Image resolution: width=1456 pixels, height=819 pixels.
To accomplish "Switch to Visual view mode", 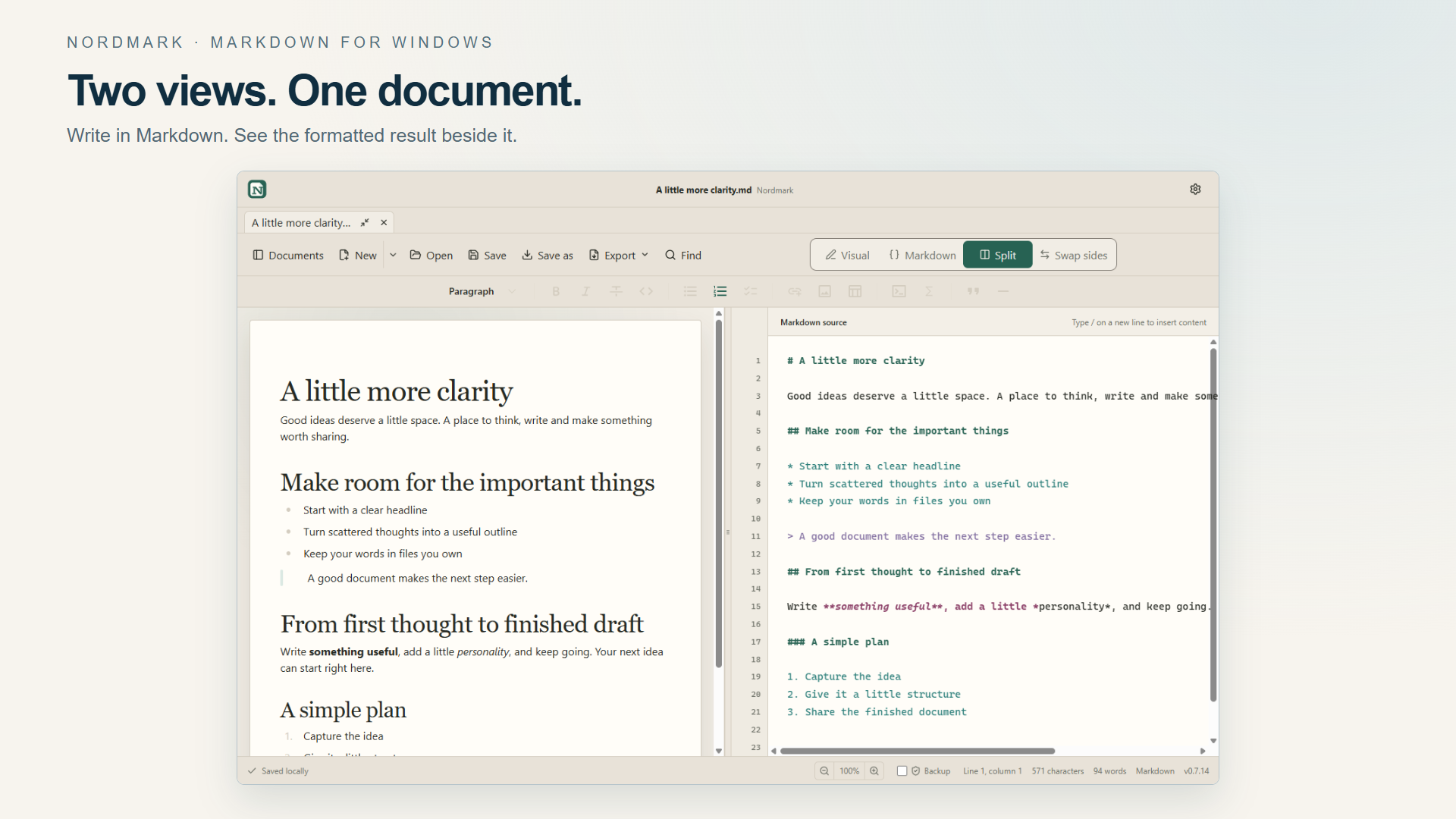I will (x=848, y=256).
